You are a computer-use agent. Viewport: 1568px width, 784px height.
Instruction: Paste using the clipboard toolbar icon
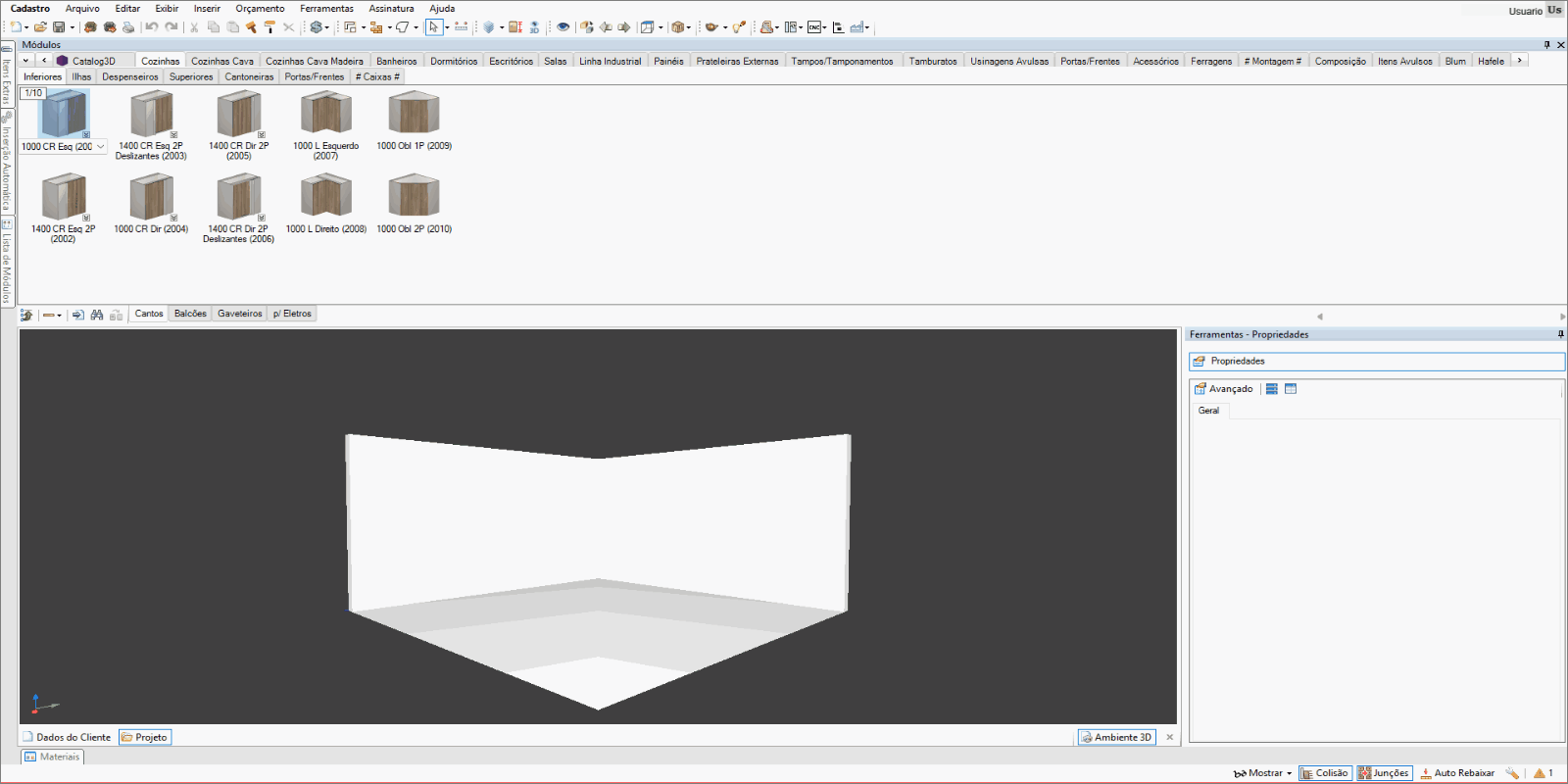pyautogui.click(x=232, y=27)
